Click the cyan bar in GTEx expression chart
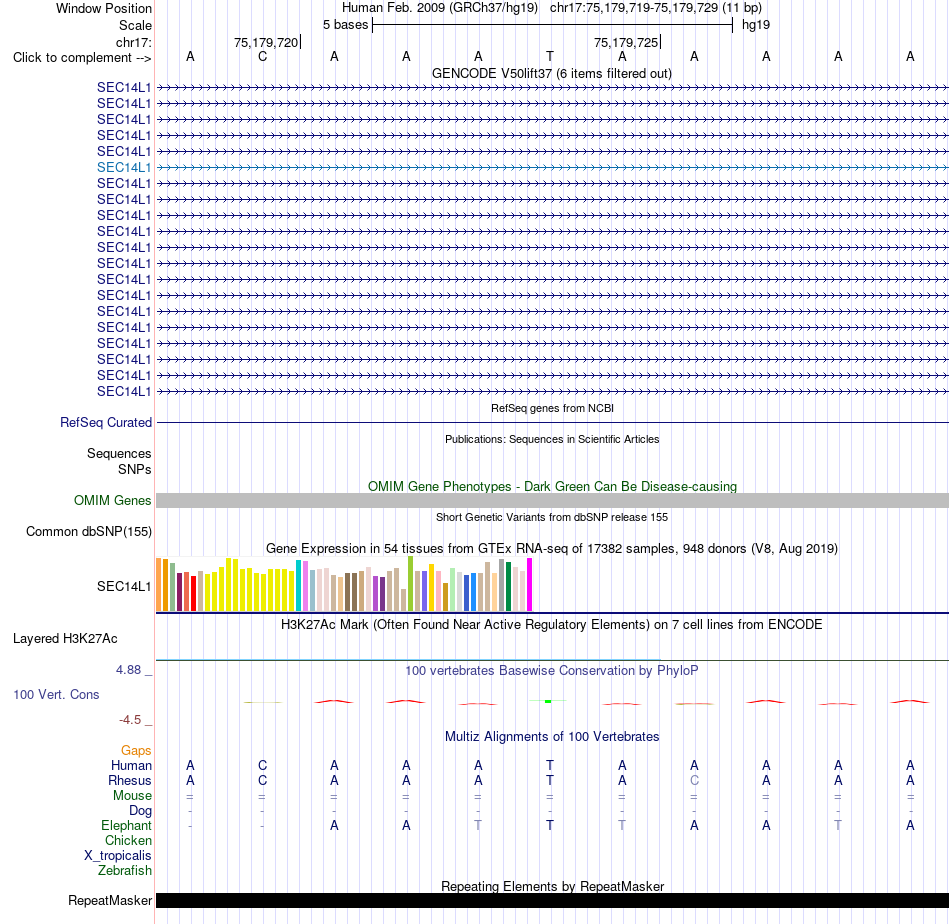950x924 pixels. point(299,585)
